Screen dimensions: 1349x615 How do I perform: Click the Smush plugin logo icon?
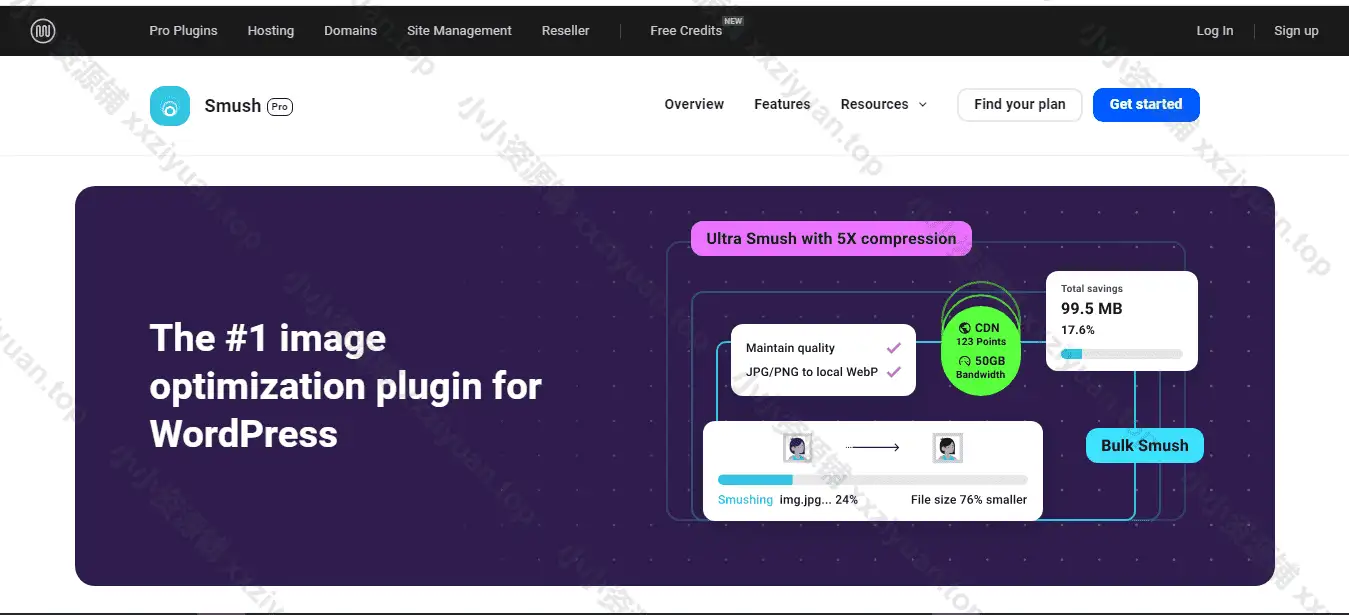pyautogui.click(x=170, y=106)
